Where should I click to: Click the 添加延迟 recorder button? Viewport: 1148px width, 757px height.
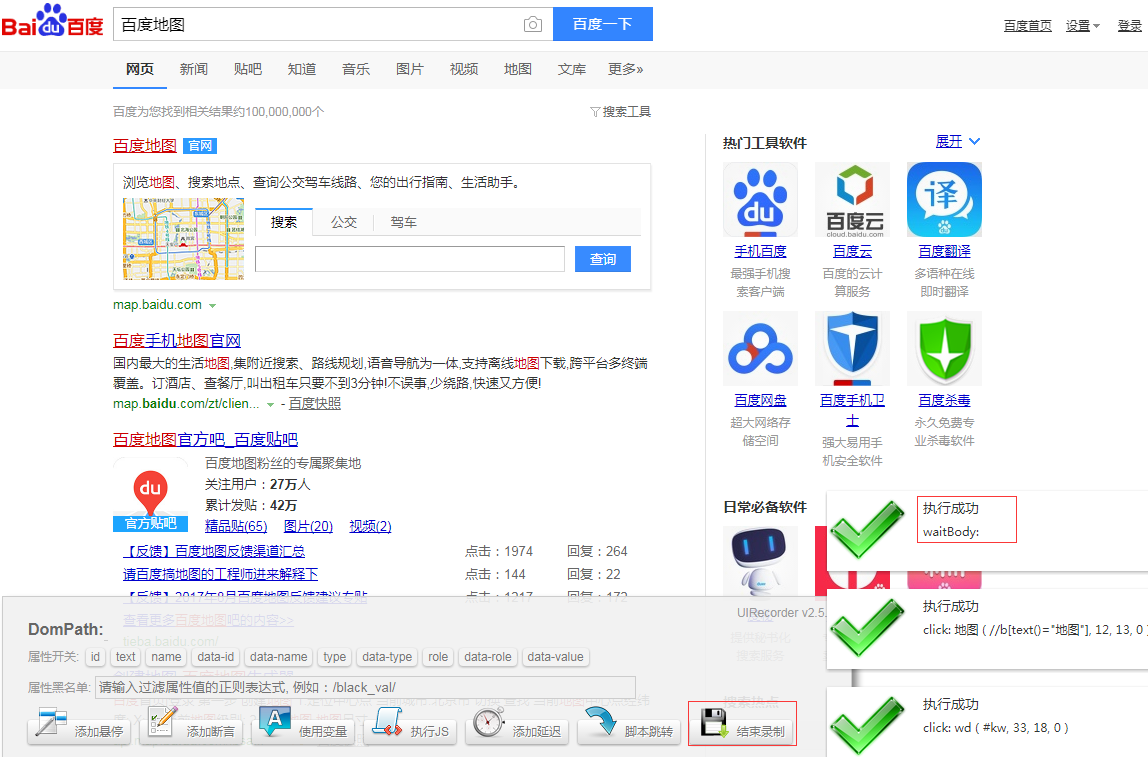pyautogui.click(x=518, y=726)
